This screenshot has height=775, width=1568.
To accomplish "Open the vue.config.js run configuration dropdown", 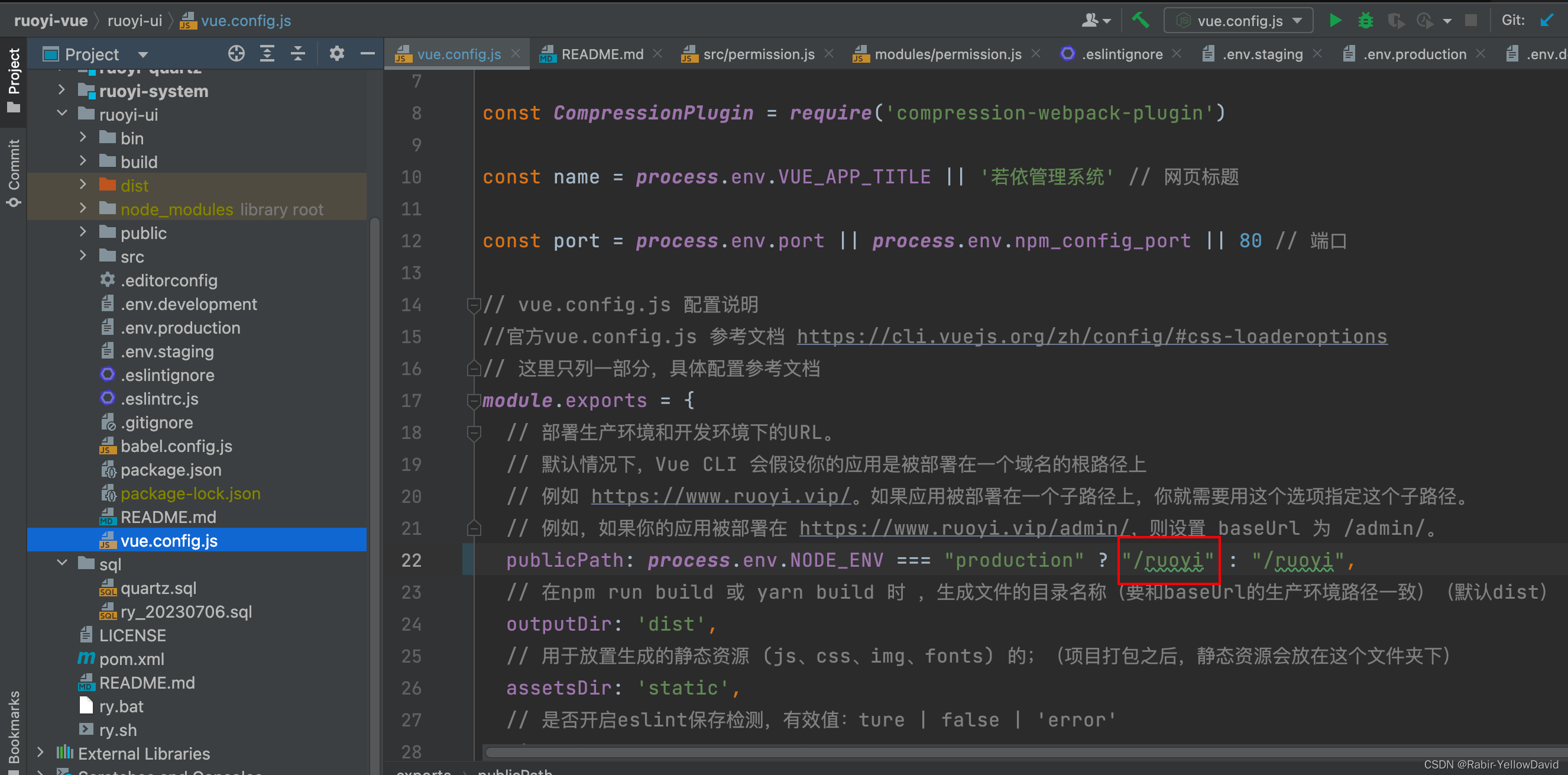I will click(x=1238, y=21).
